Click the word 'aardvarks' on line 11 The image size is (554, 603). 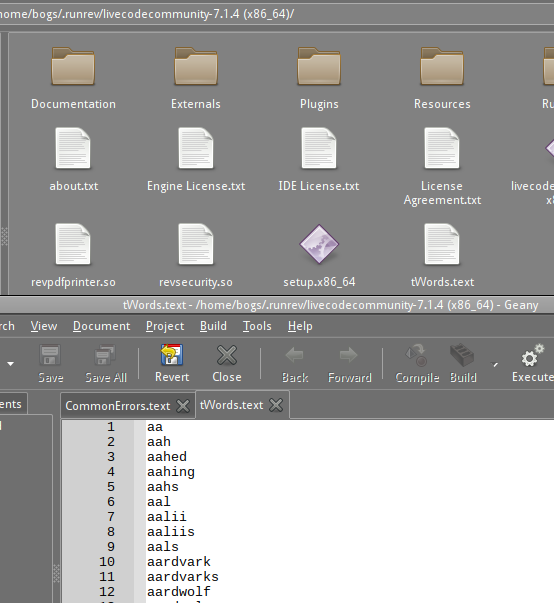point(183,577)
